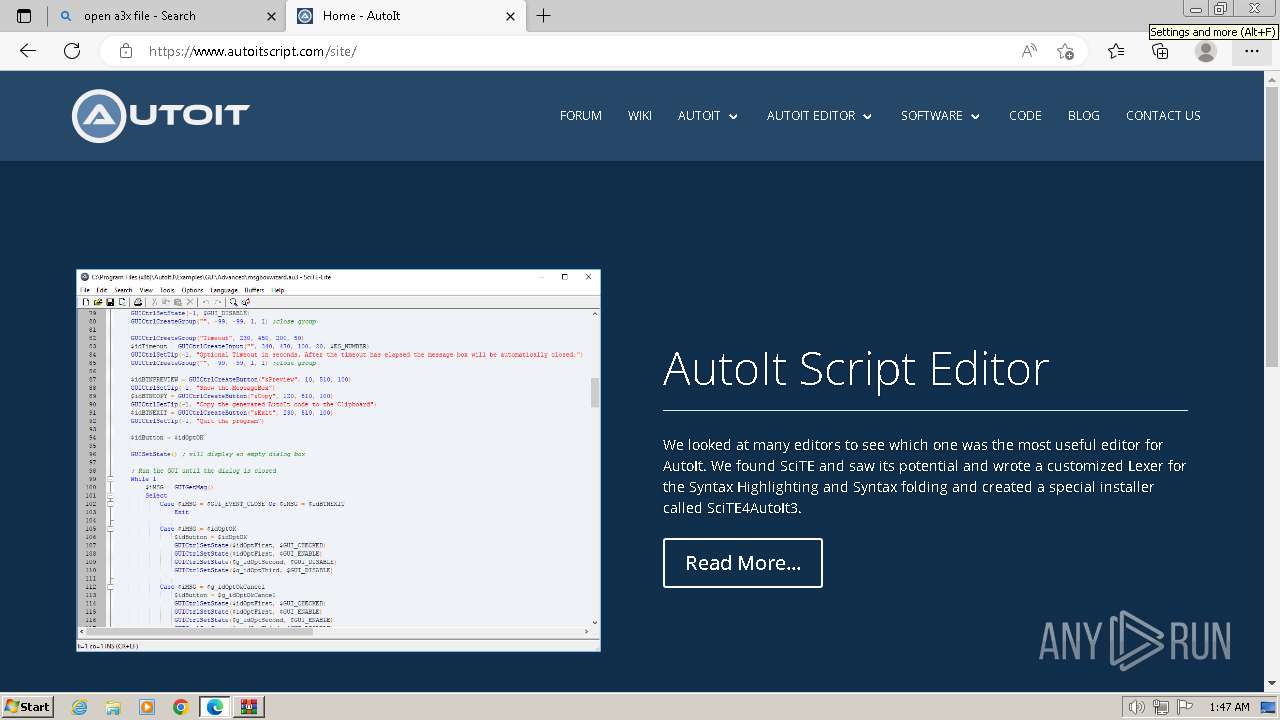Click the browser back arrow
Image resolution: width=1280 pixels, height=720 pixels.
click(28, 51)
